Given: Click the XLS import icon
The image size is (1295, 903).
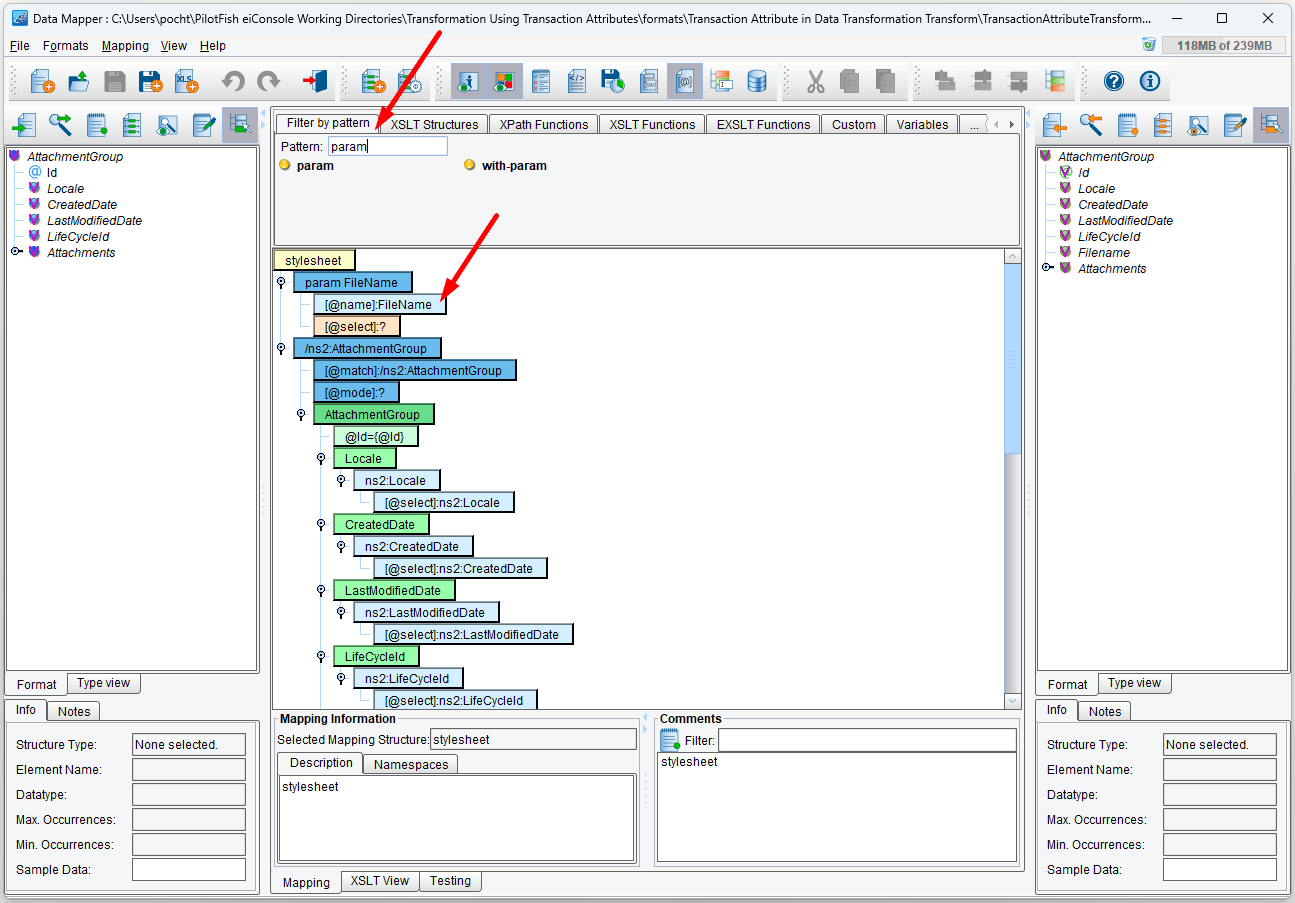Looking at the screenshot, I should point(186,81).
